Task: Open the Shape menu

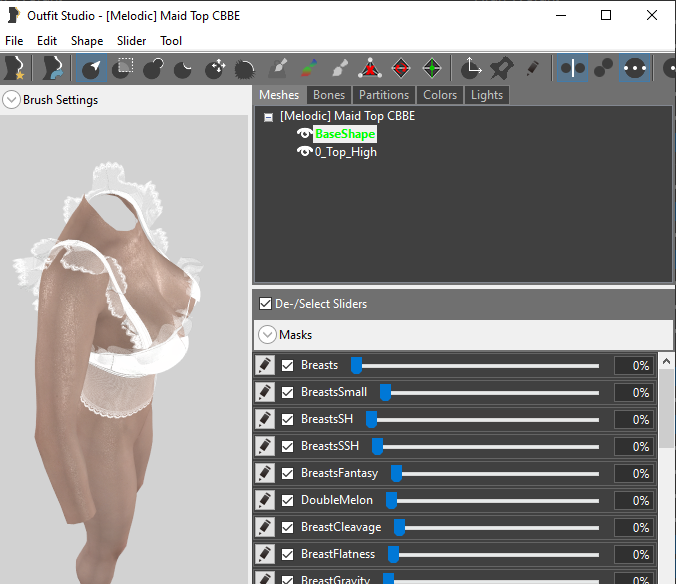Action: click(87, 41)
